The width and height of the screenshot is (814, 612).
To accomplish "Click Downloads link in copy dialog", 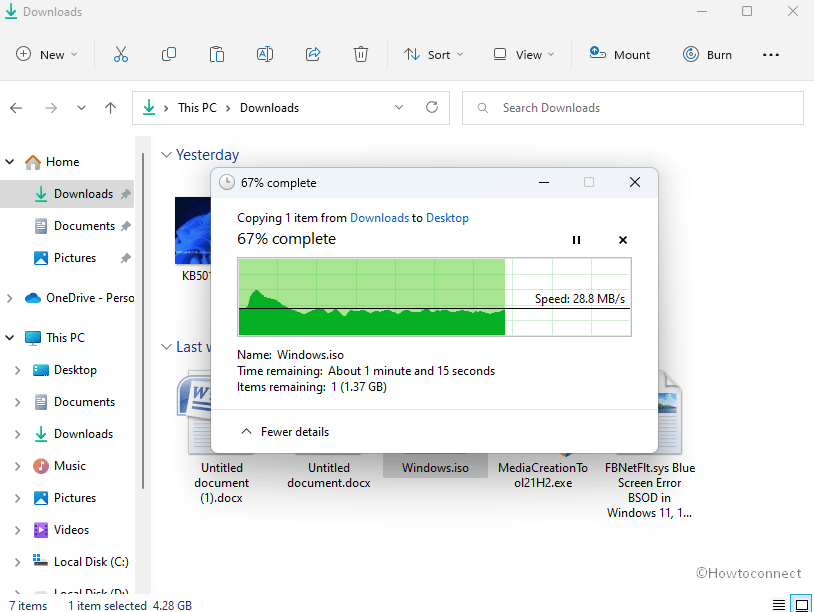I will [x=379, y=218].
